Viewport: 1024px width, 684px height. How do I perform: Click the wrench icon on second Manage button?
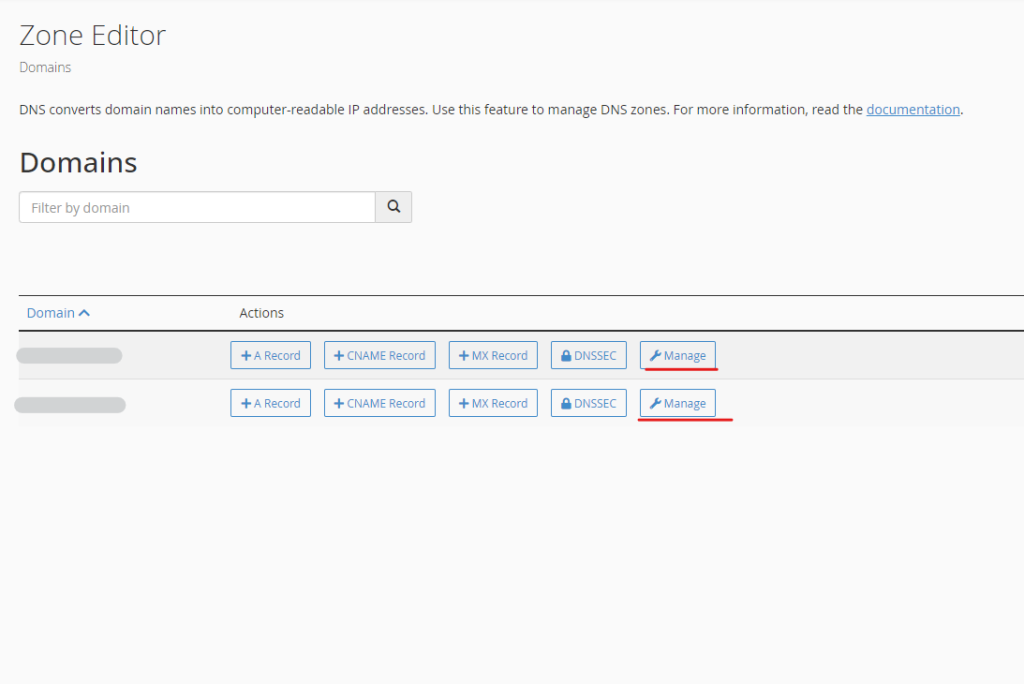pos(658,403)
